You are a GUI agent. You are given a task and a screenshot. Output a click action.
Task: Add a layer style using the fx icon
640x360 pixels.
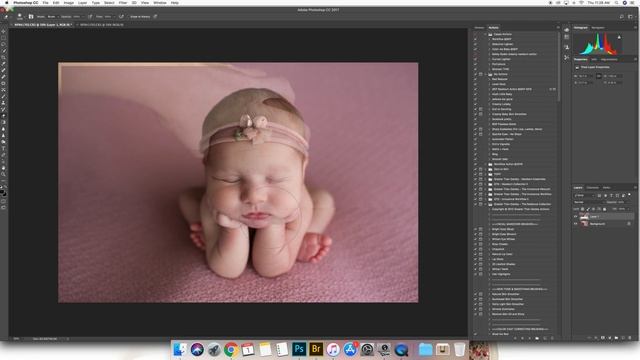[596, 338]
